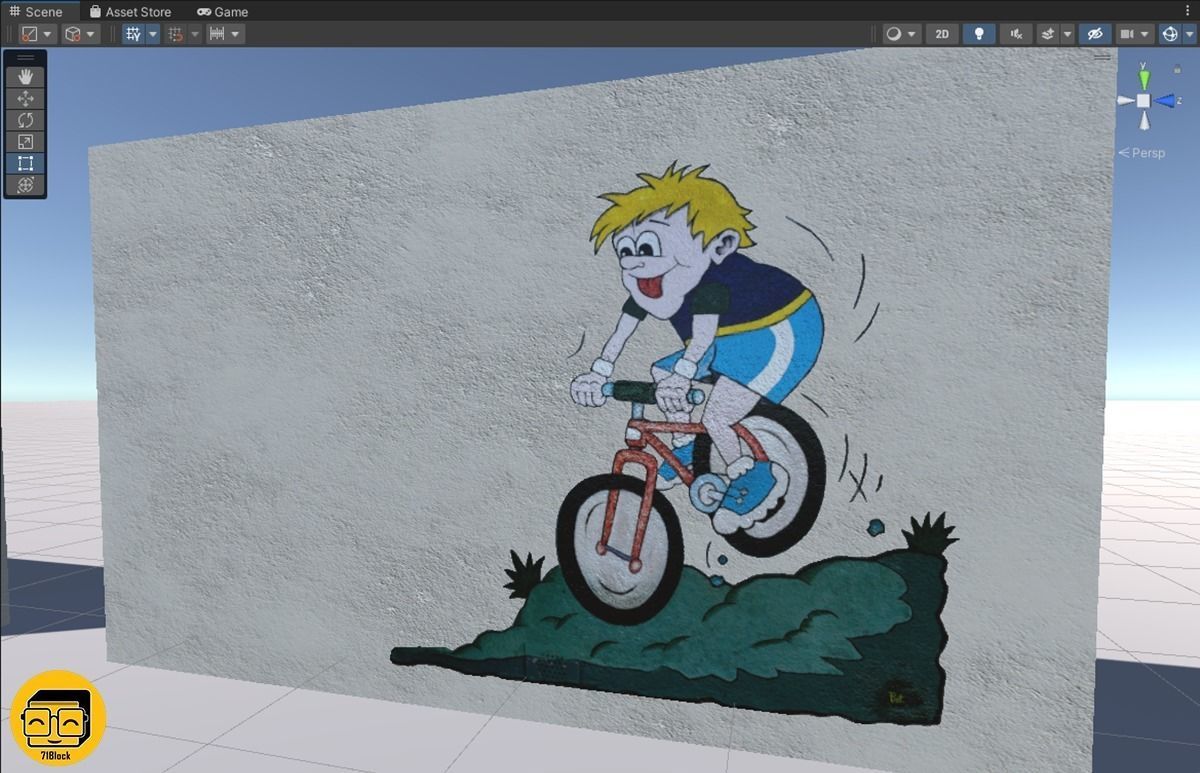
Task: Open the grid settings dropdown arrow
Action: click(153, 34)
